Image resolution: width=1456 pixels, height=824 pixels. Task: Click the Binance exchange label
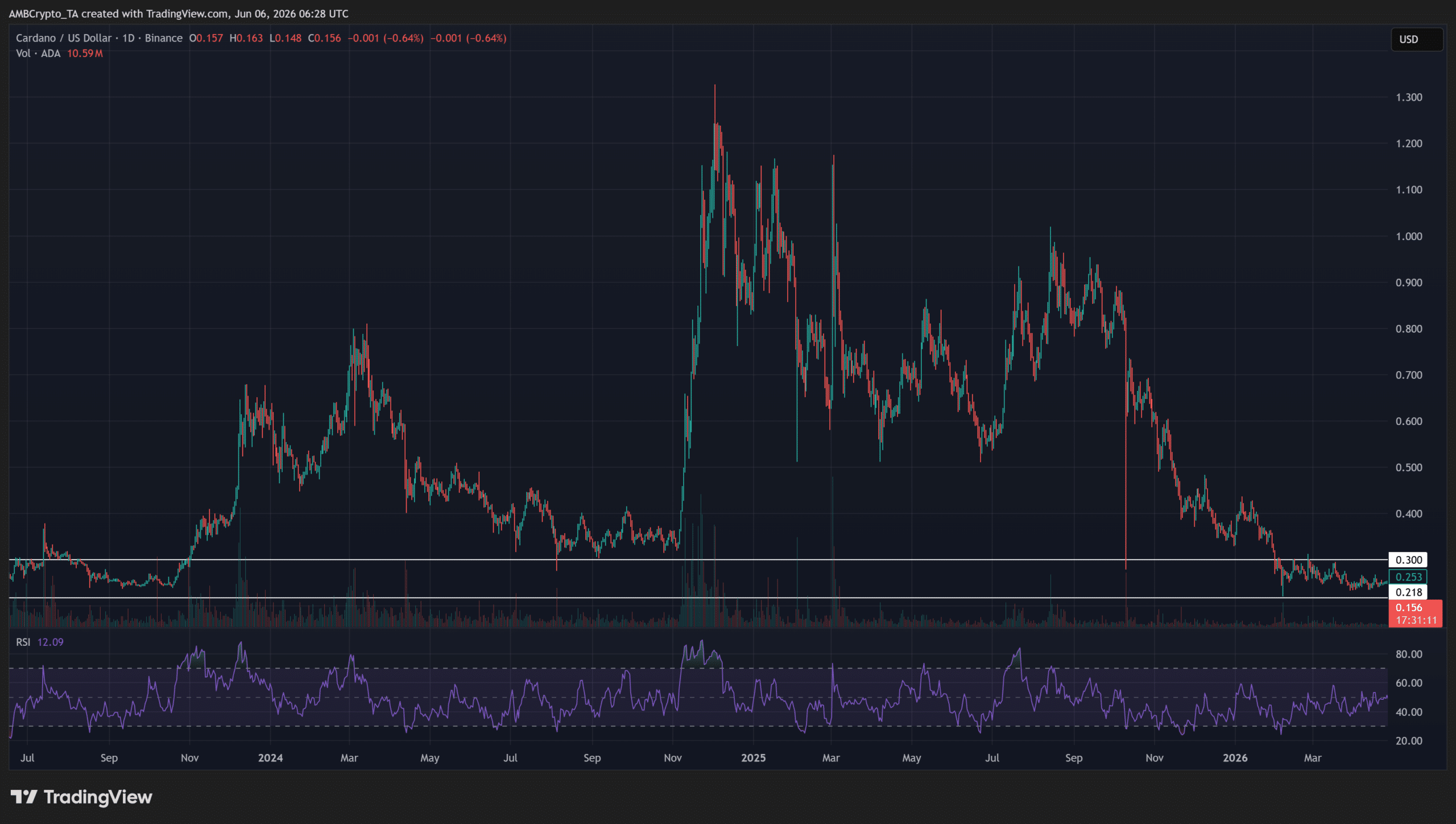(164, 38)
